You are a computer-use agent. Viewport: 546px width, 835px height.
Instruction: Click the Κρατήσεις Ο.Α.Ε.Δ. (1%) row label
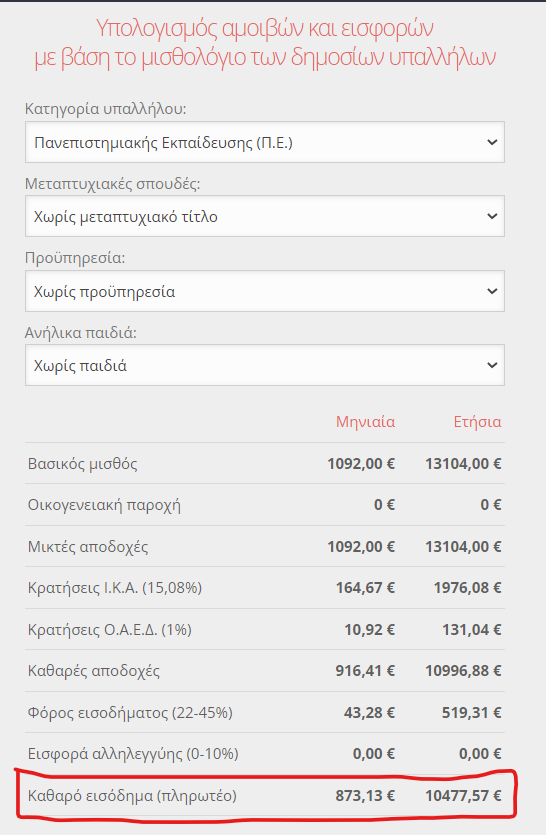tap(110, 630)
